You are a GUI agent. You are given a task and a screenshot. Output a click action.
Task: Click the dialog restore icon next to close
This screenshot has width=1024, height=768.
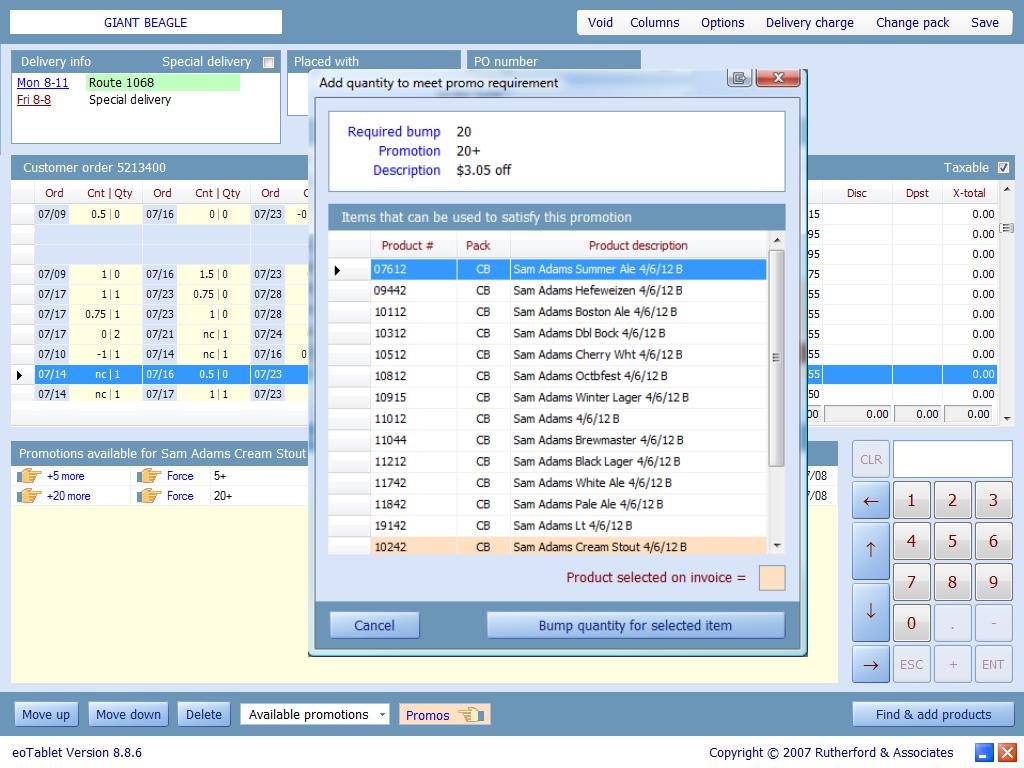click(x=739, y=78)
